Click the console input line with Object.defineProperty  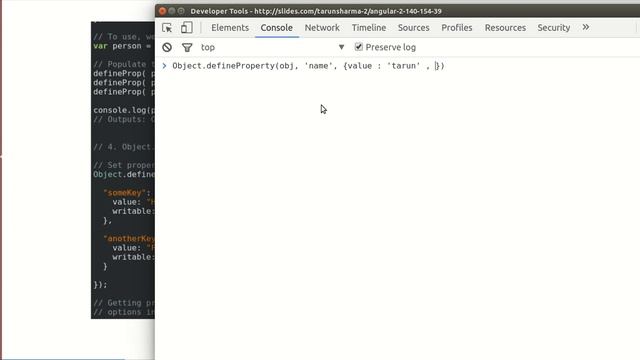pyautogui.click(x=308, y=66)
